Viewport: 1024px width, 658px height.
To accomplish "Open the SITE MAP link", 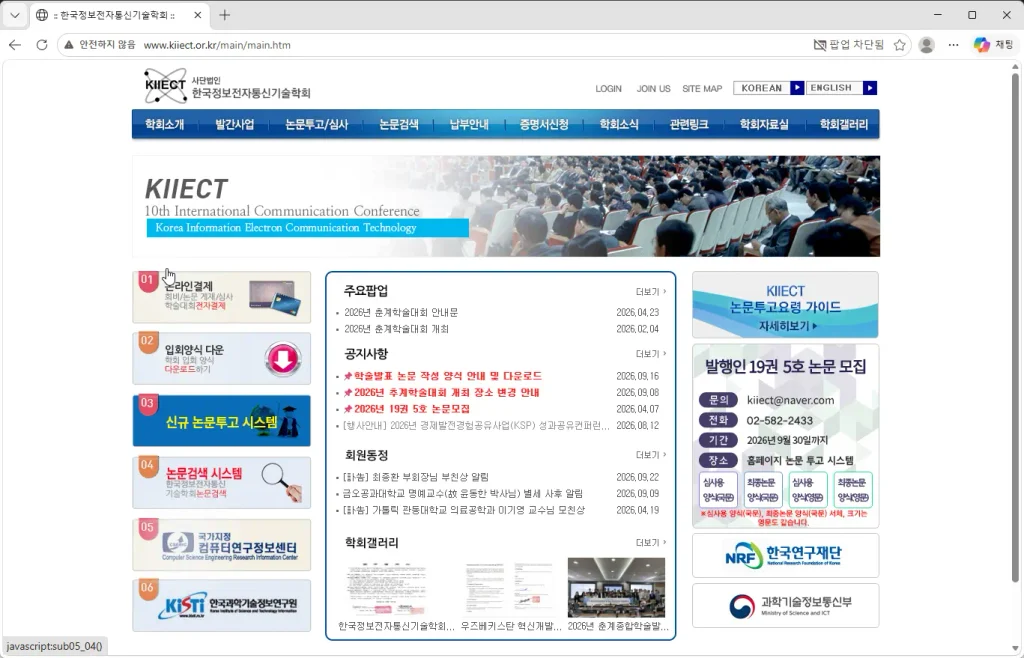I will [x=702, y=89].
